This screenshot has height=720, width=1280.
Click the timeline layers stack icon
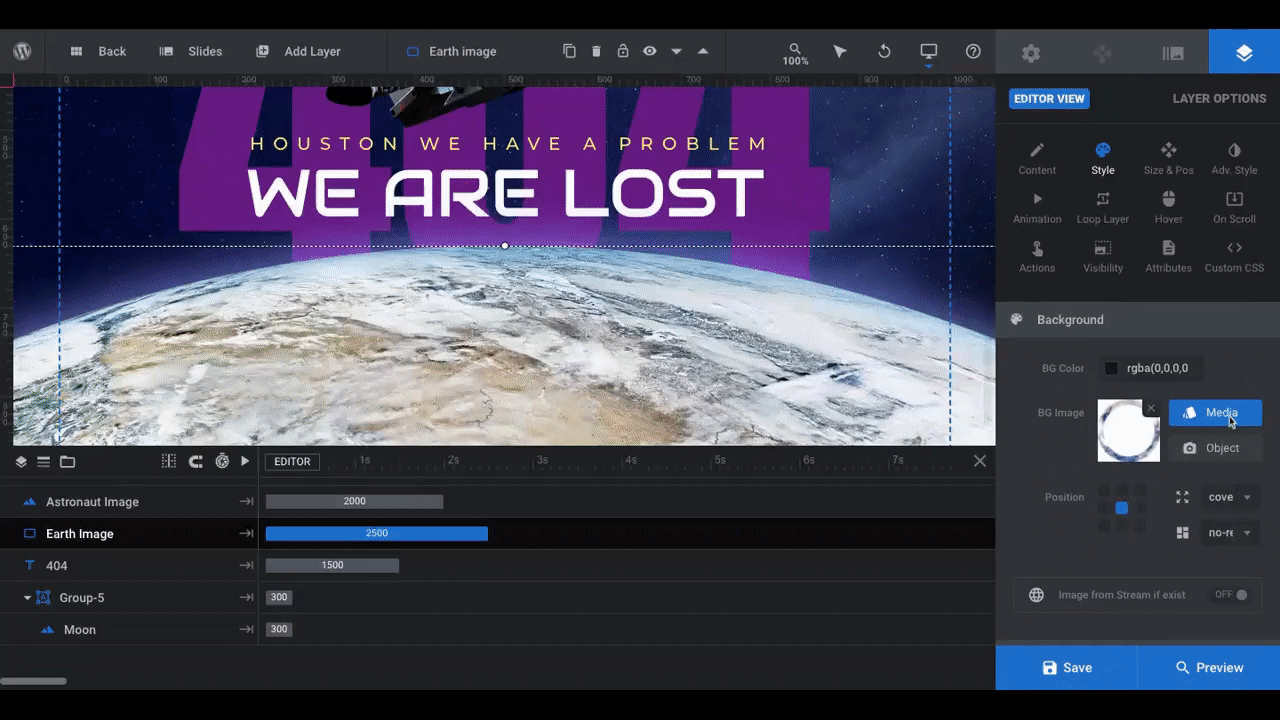pos(21,462)
